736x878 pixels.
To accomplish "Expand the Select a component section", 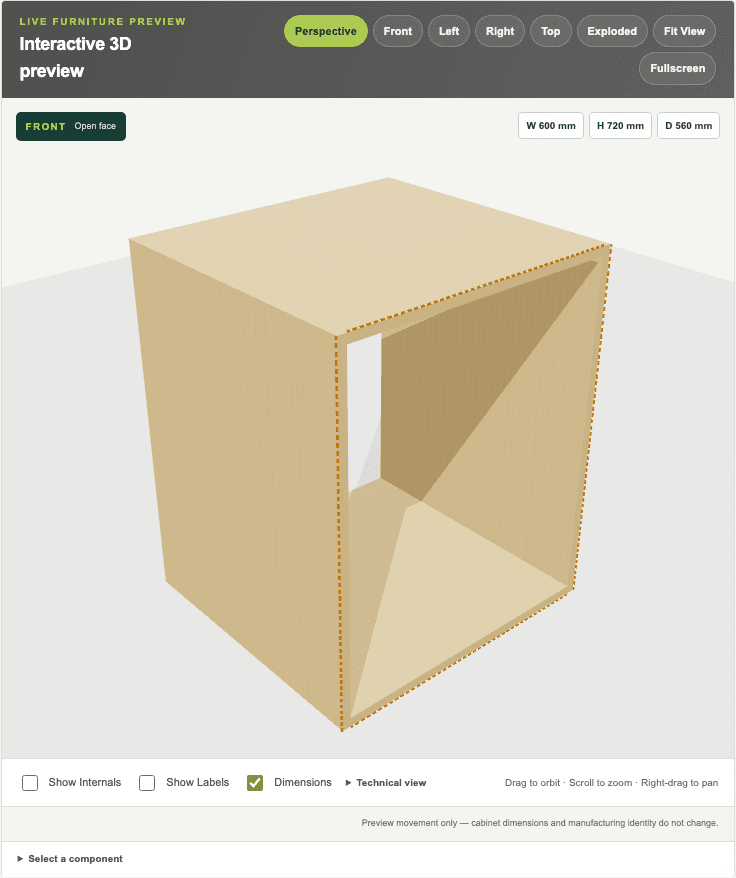I will 70,858.
